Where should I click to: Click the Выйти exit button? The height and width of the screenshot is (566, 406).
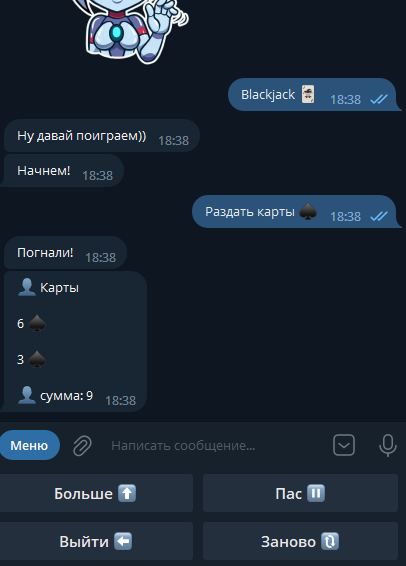(x=96, y=541)
